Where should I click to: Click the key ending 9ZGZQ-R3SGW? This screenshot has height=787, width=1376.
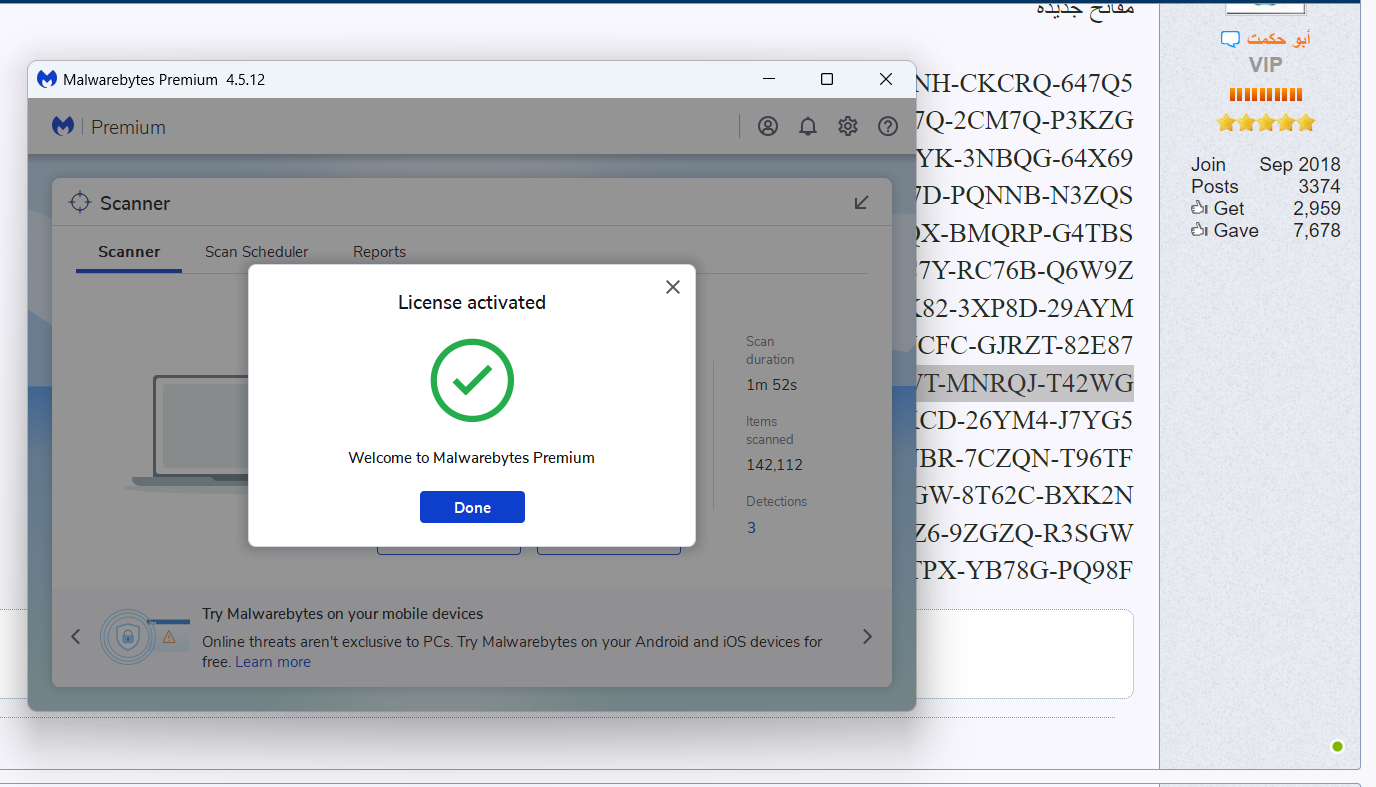click(x=1025, y=533)
